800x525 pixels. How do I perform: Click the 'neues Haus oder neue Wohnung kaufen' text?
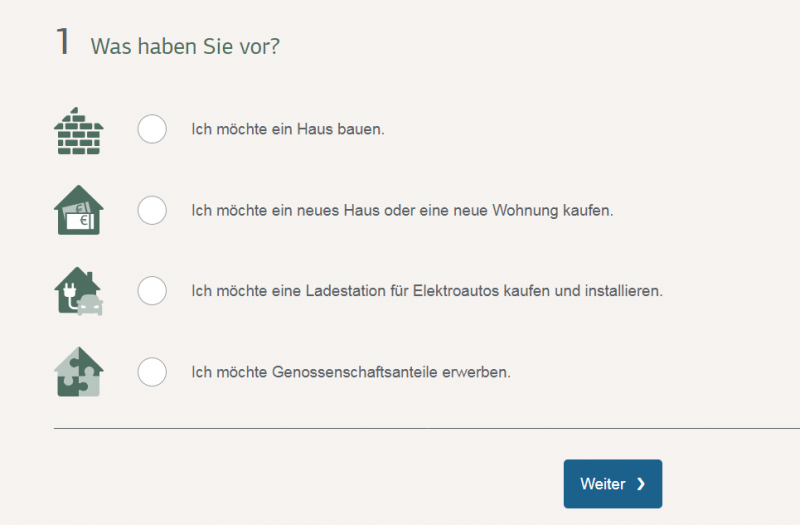coord(402,211)
